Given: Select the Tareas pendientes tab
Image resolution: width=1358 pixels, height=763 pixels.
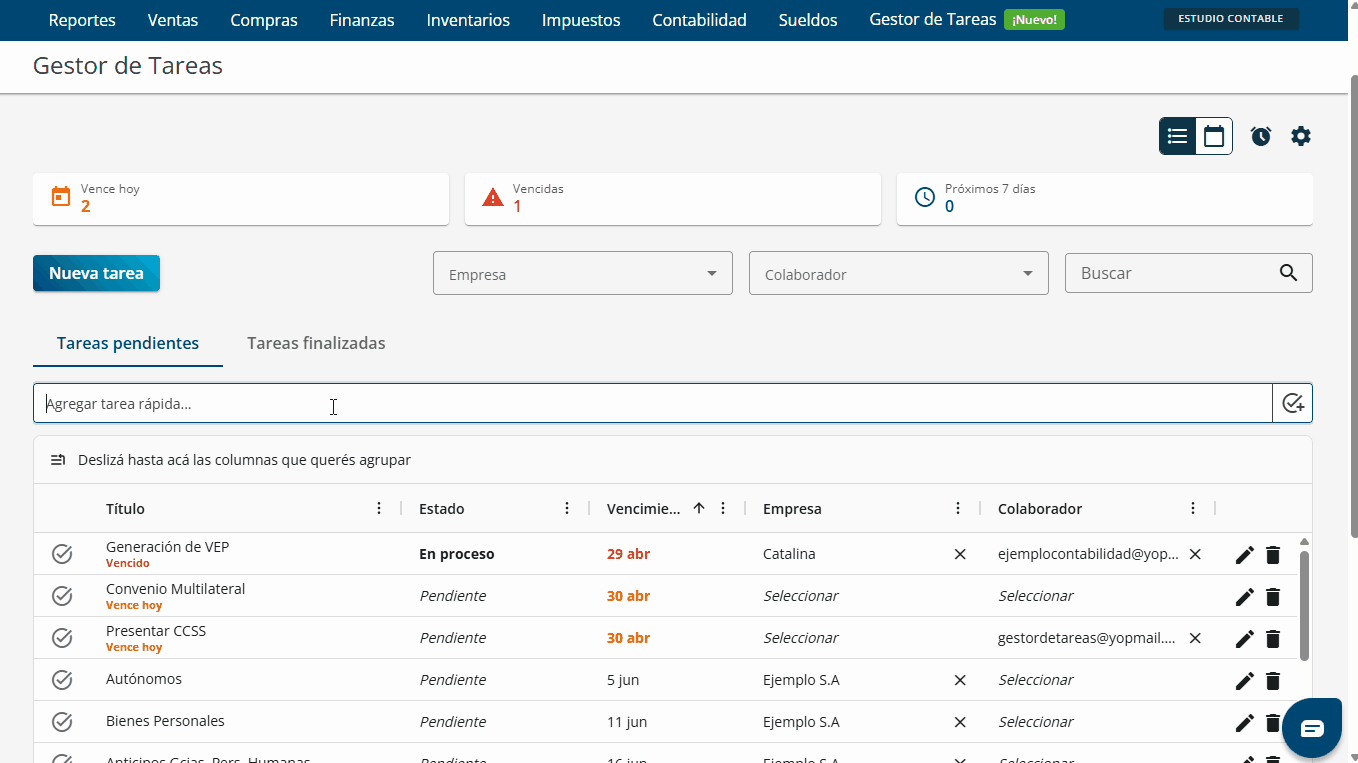Looking at the screenshot, I should (x=128, y=343).
